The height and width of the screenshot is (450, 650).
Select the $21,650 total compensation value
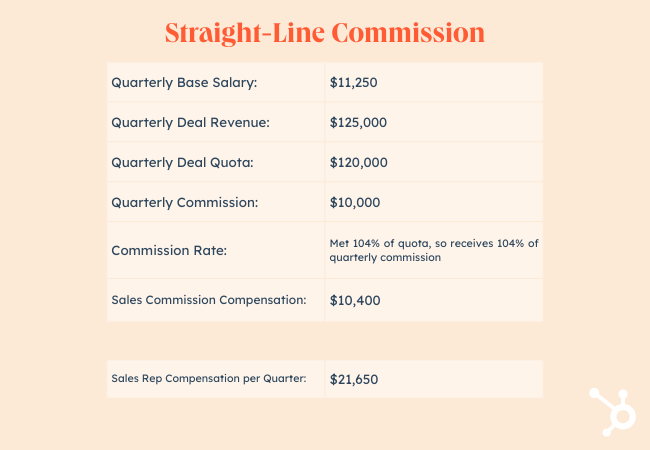[353, 380]
